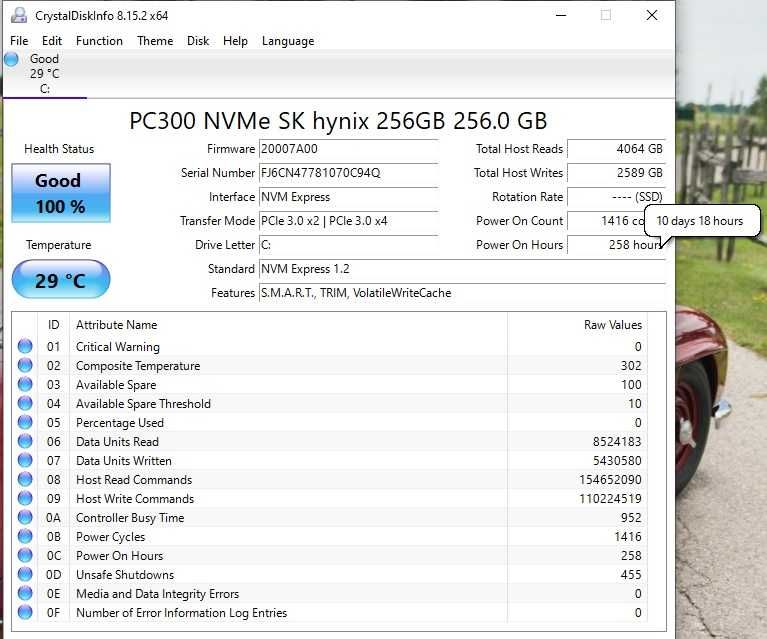
Task: Select the Critical Warning attribute row
Action: [x=330, y=346]
